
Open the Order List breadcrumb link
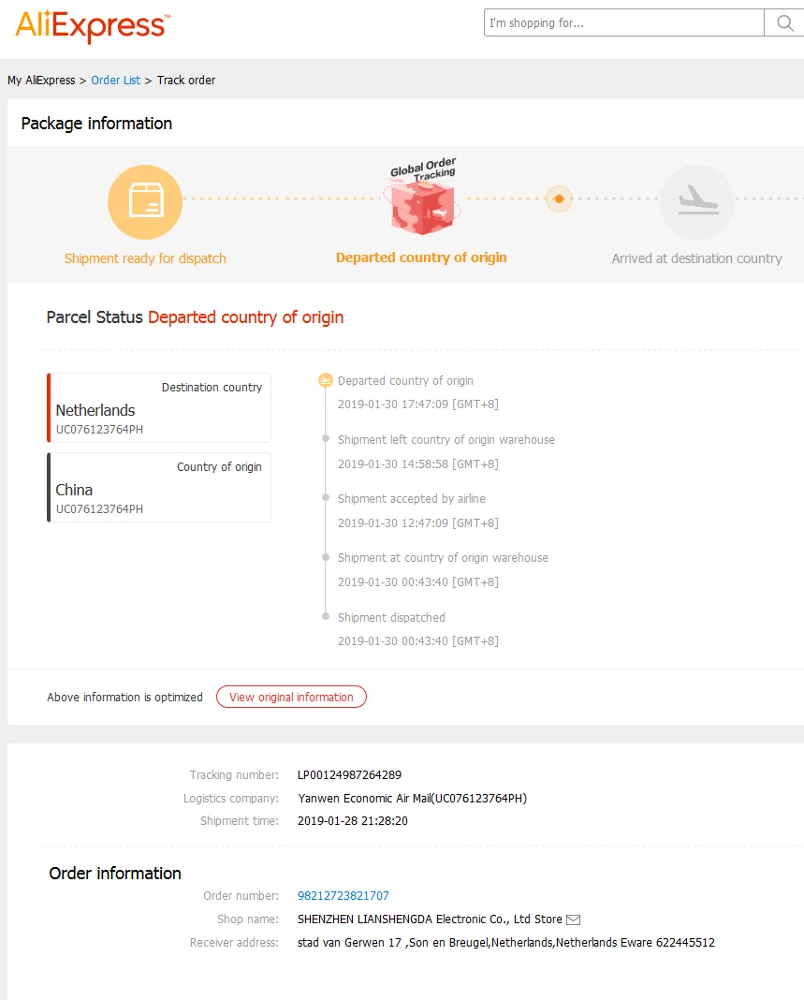coord(116,80)
